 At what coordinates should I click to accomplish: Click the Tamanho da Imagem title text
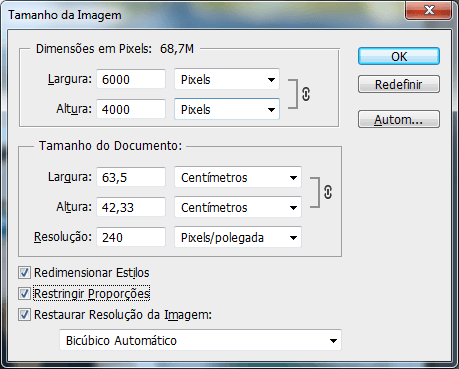point(65,15)
